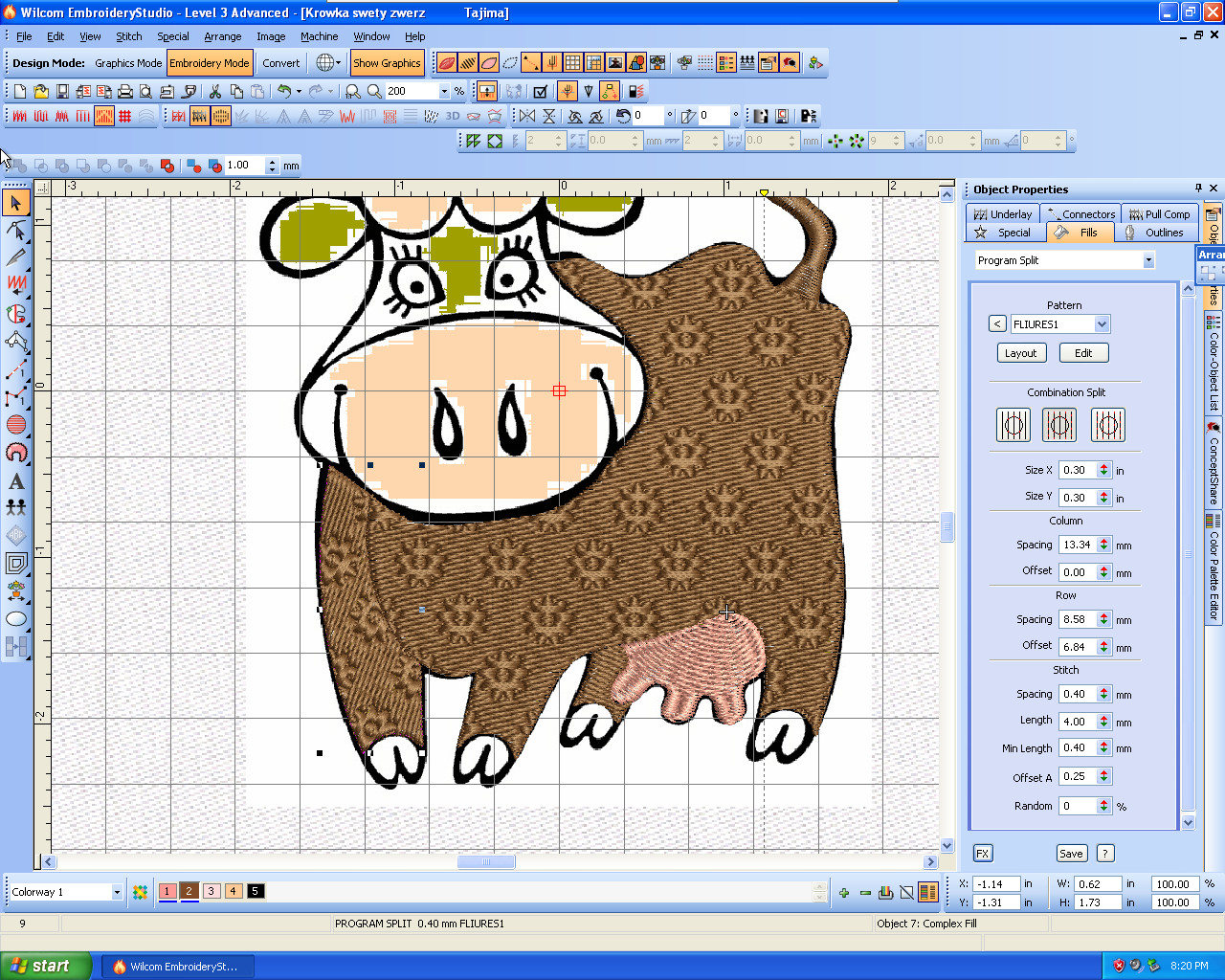Click the Cut scissors icon

click(215, 91)
